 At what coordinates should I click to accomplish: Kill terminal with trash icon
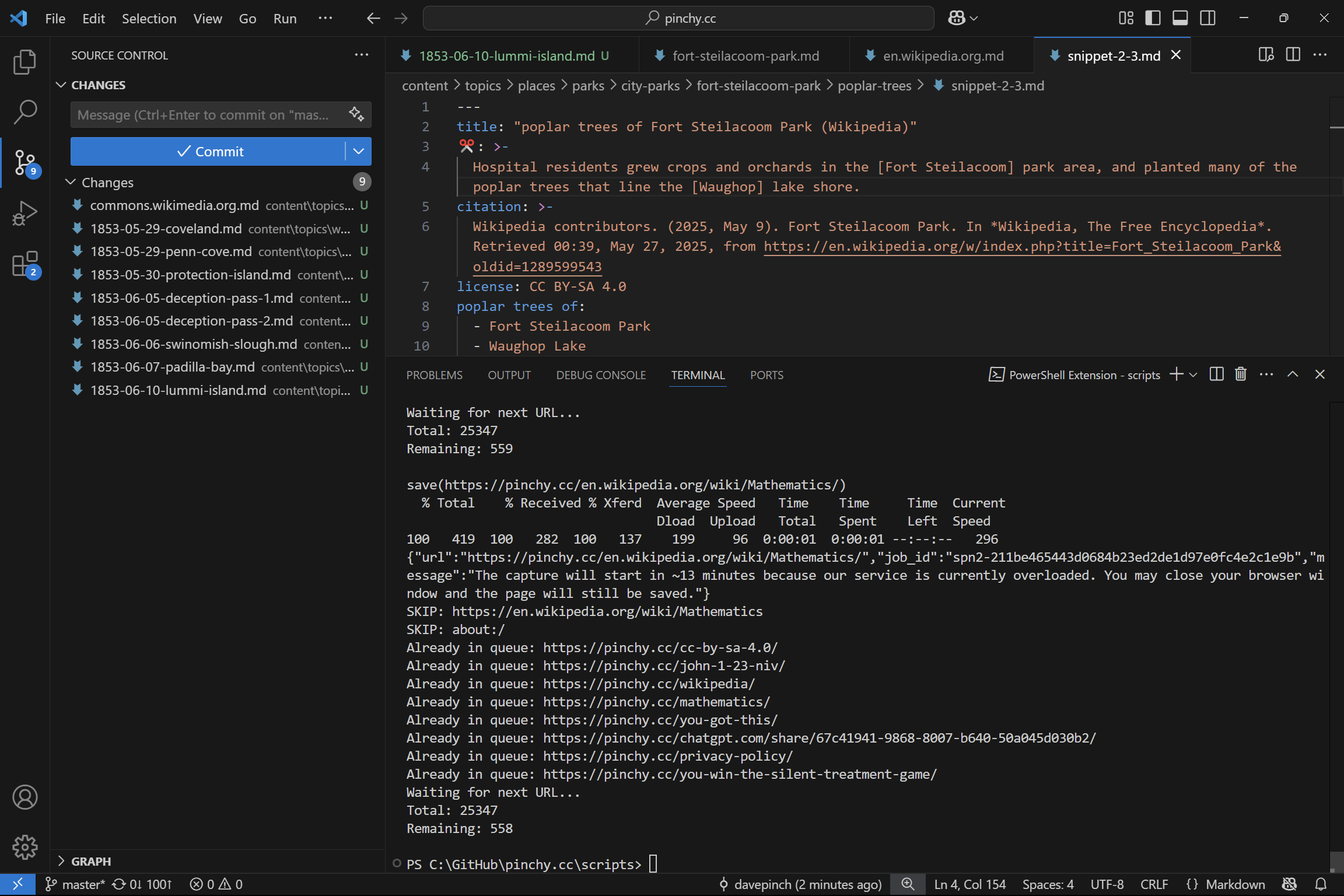1241,374
